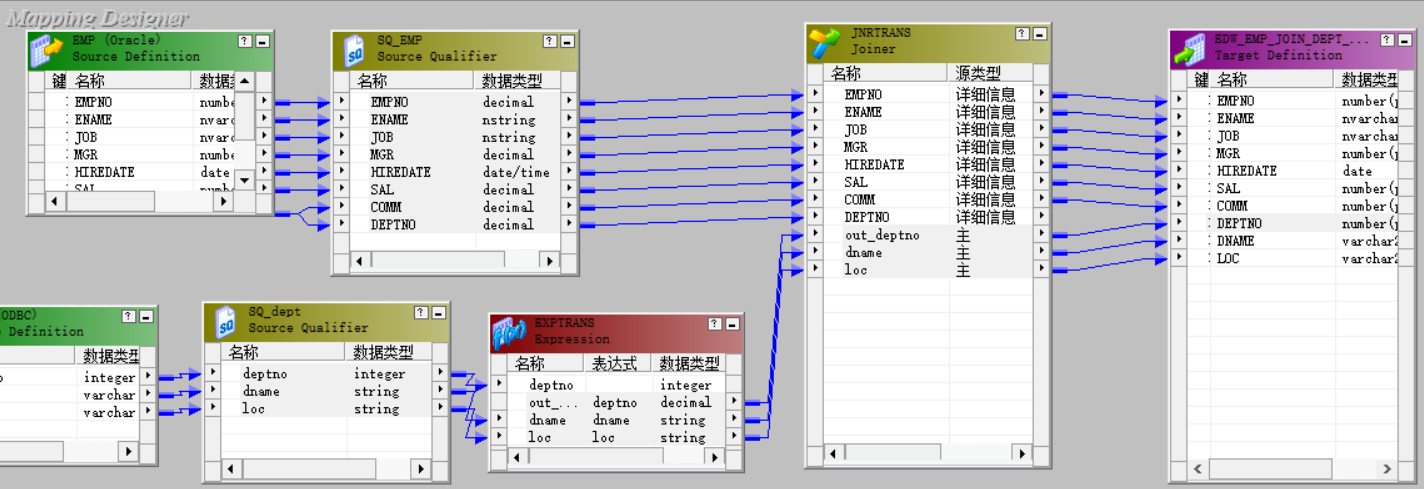This screenshot has height=489, width=1424.
Task: Open help for EMP source definition
Action: [x=245, y=42]
